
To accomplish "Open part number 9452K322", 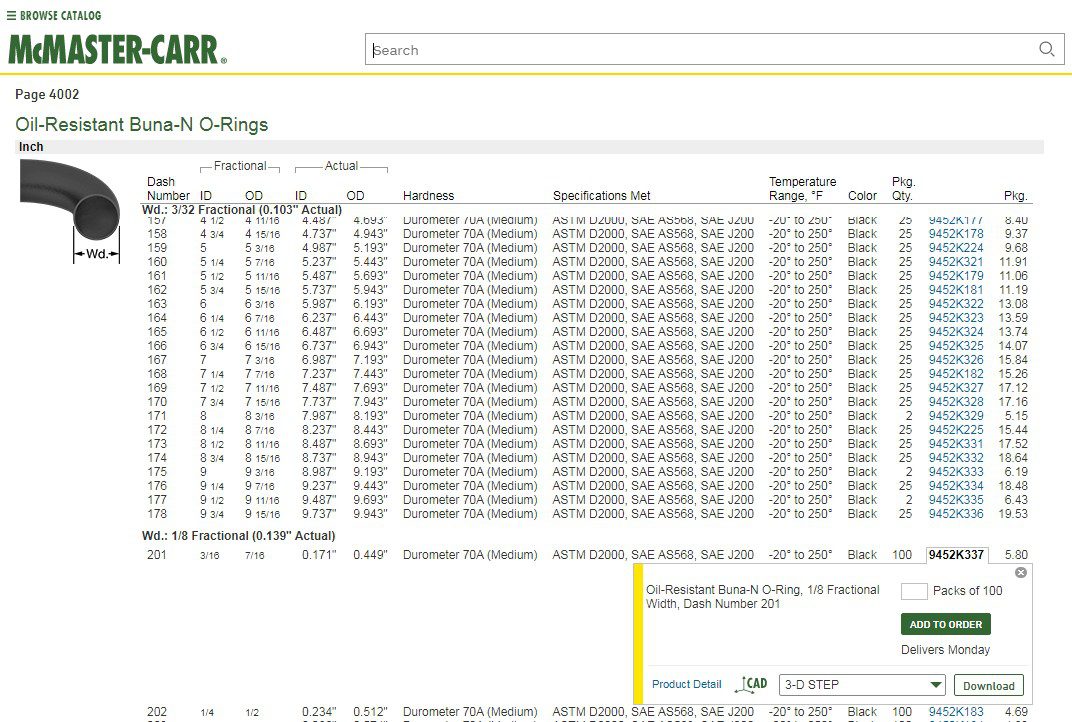I will [956, 304].
